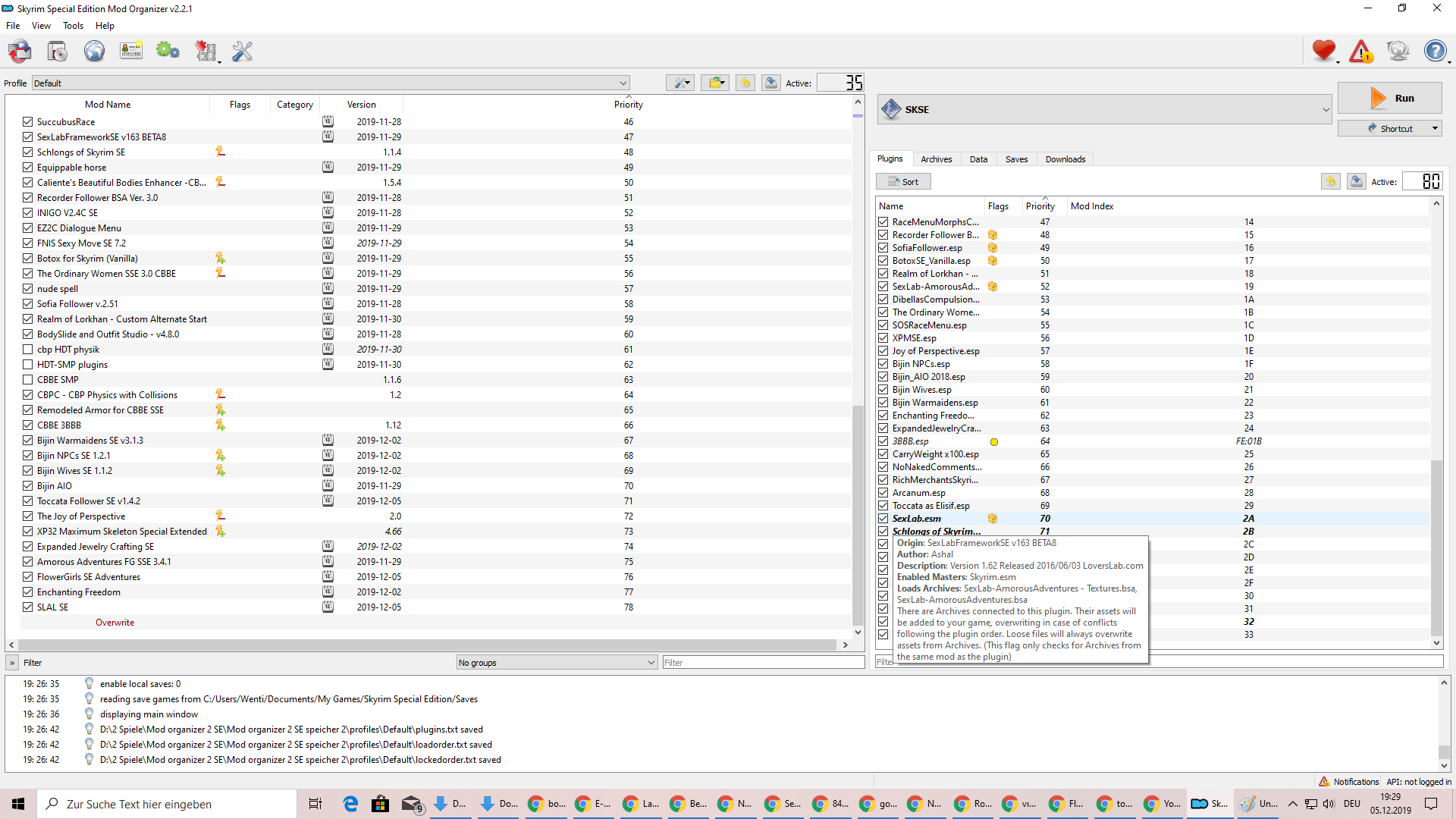Click the flag icon on SexLab.esm plugin
The width and height of the screenshot is (1456, 819).
click(x=993, y=519)
